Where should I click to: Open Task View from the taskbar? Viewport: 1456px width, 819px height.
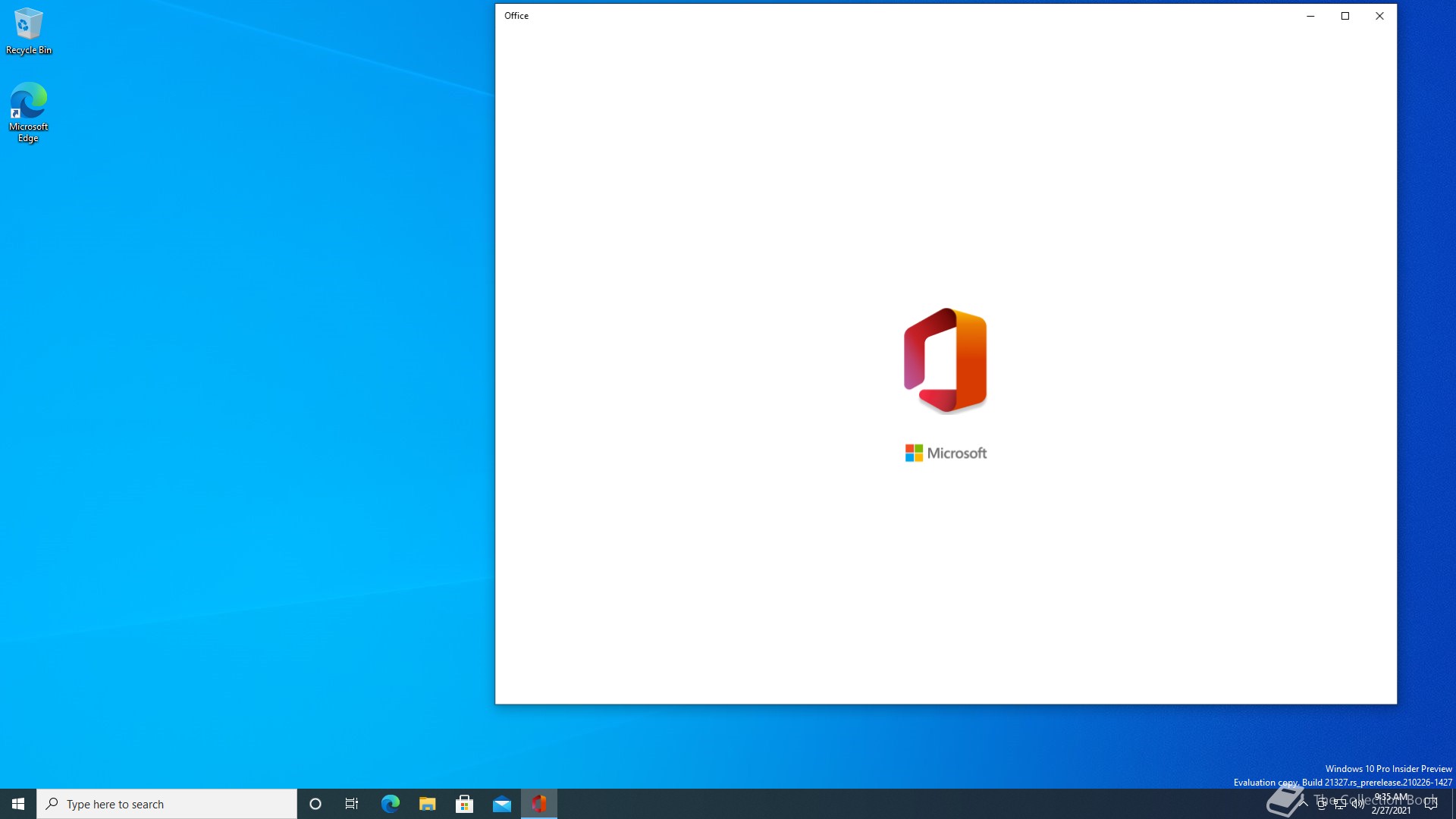click(x=352, y=804)
